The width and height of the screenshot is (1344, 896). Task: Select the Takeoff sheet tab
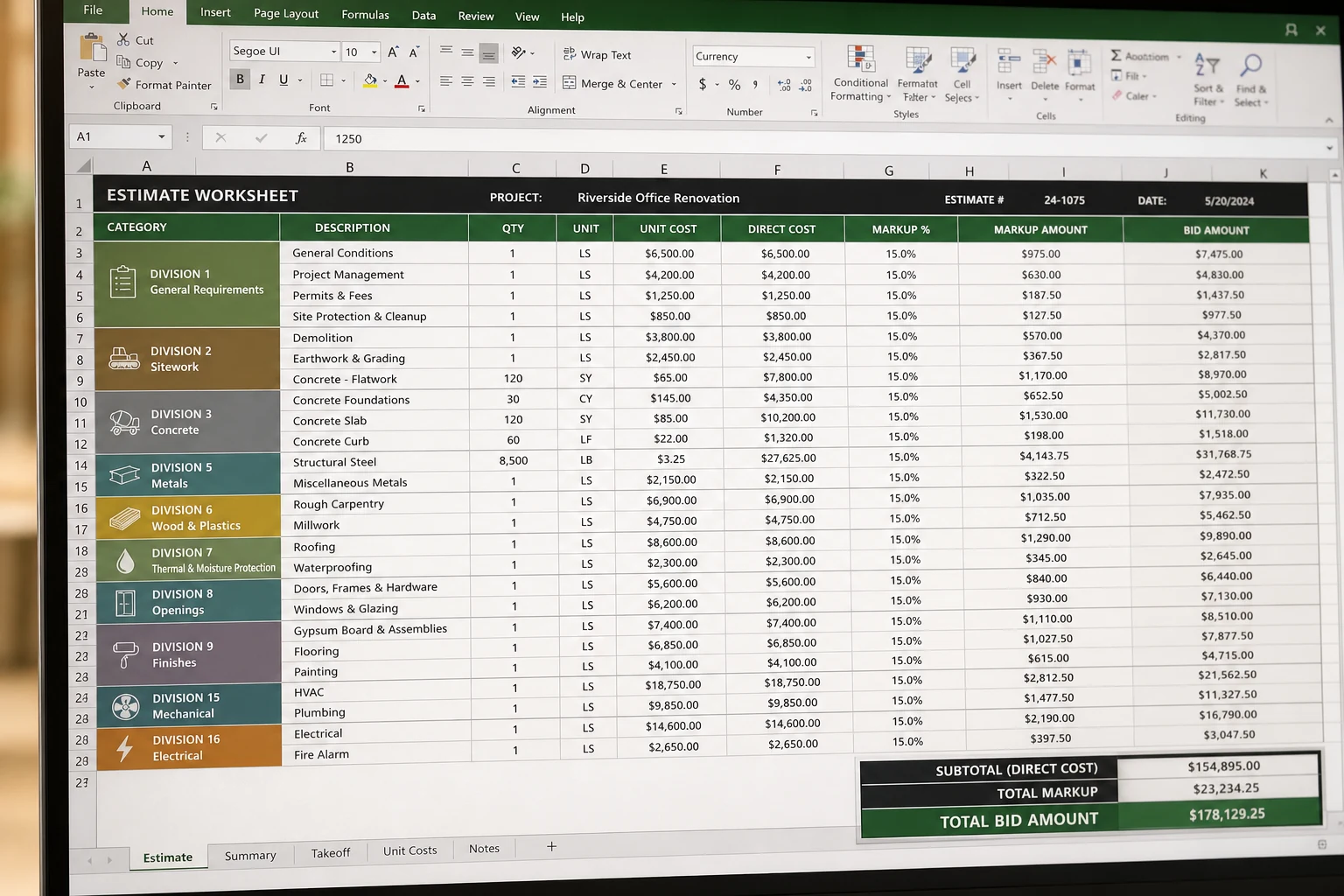(331, 852)
